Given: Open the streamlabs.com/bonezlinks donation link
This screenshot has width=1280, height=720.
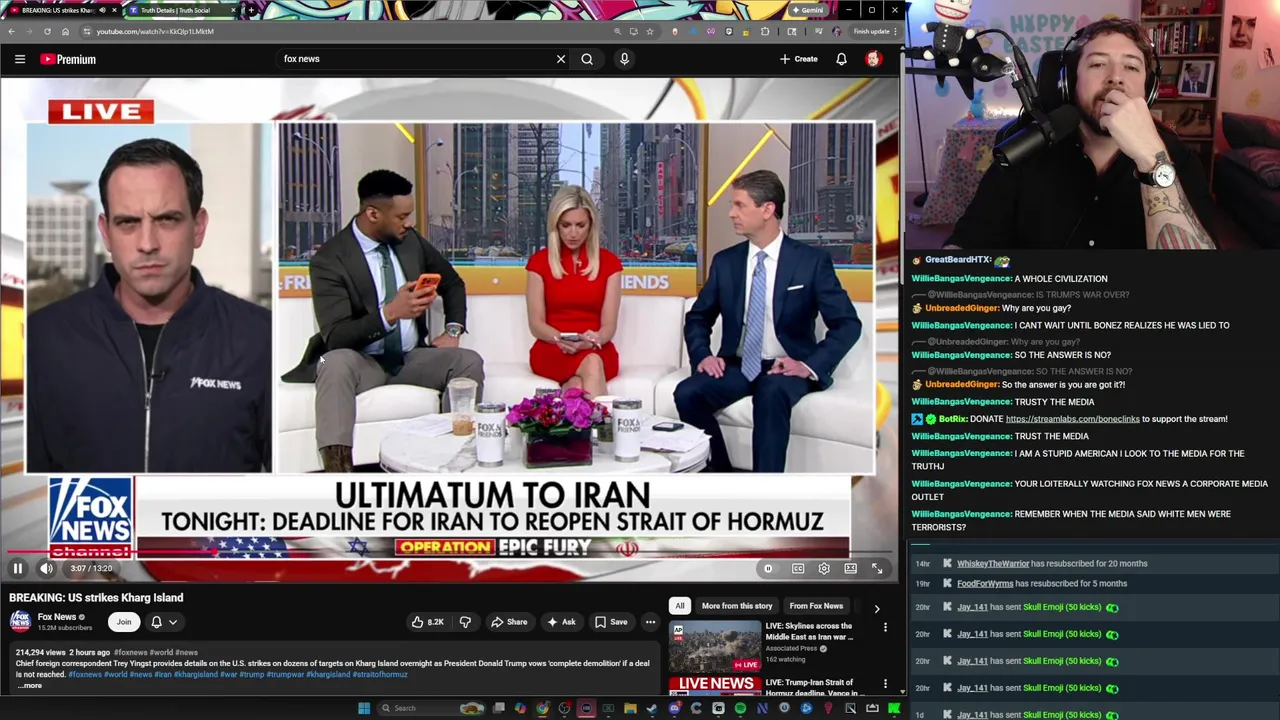Looking at the screenshot, I should coord(1072,419).
